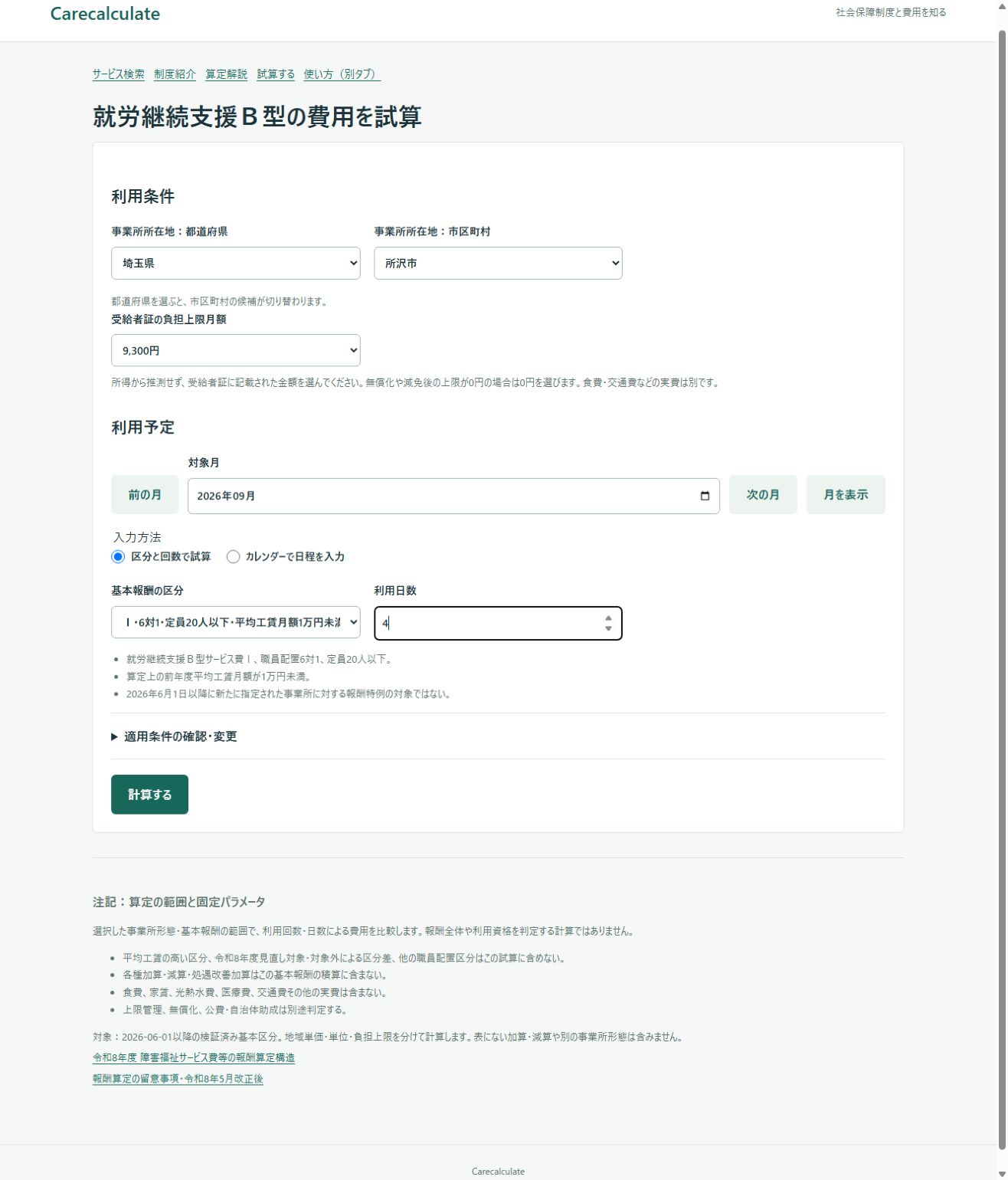Click scrollbar down arrow at bottom right
Screen dimensions: 1008x1180
(x=1002, y=1173)
